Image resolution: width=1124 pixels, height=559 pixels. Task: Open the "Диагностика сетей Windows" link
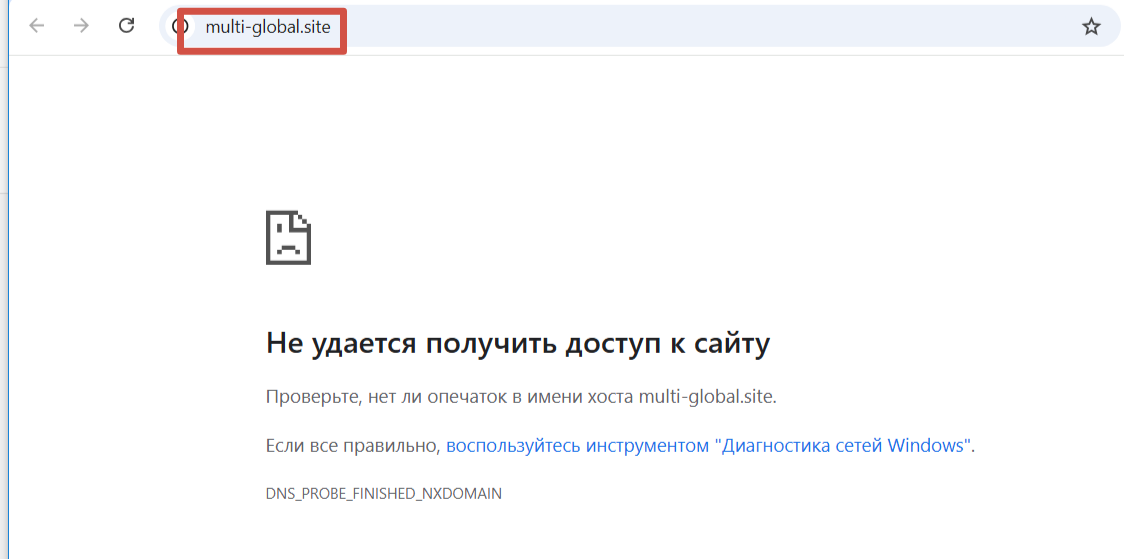708,446
